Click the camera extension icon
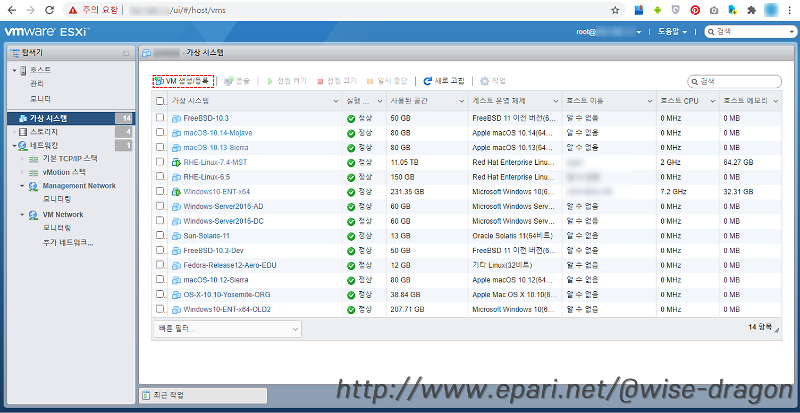Screen dimensions: 800x413 pyautogui.click(x=714, y=10)
